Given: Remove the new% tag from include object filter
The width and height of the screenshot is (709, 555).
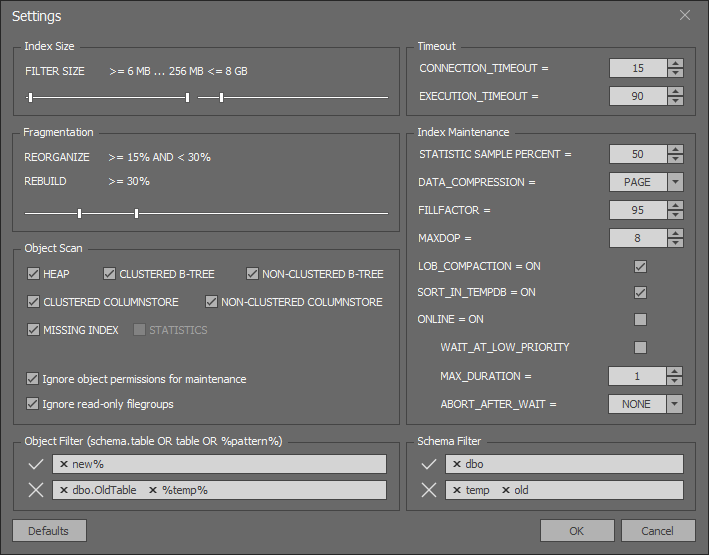Looking at the screenshot, I should coord(64,464).
